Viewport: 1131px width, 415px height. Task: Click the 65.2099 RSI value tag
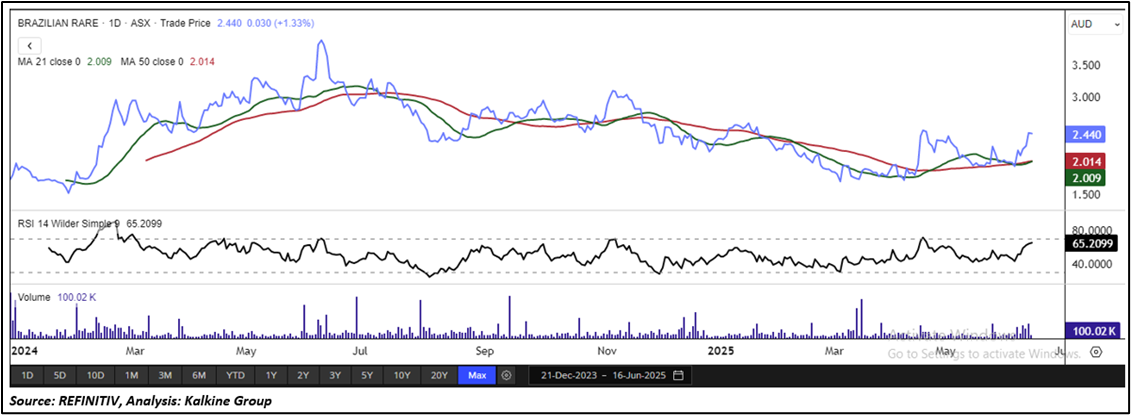point(1091,243)
